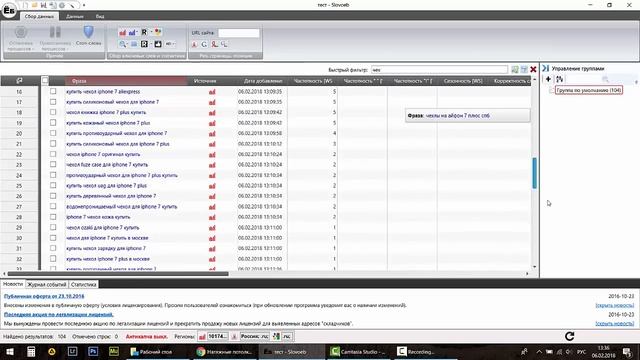Click the colorful dots icon in the ribbon

pyautogui.click(x=158, y=32)
